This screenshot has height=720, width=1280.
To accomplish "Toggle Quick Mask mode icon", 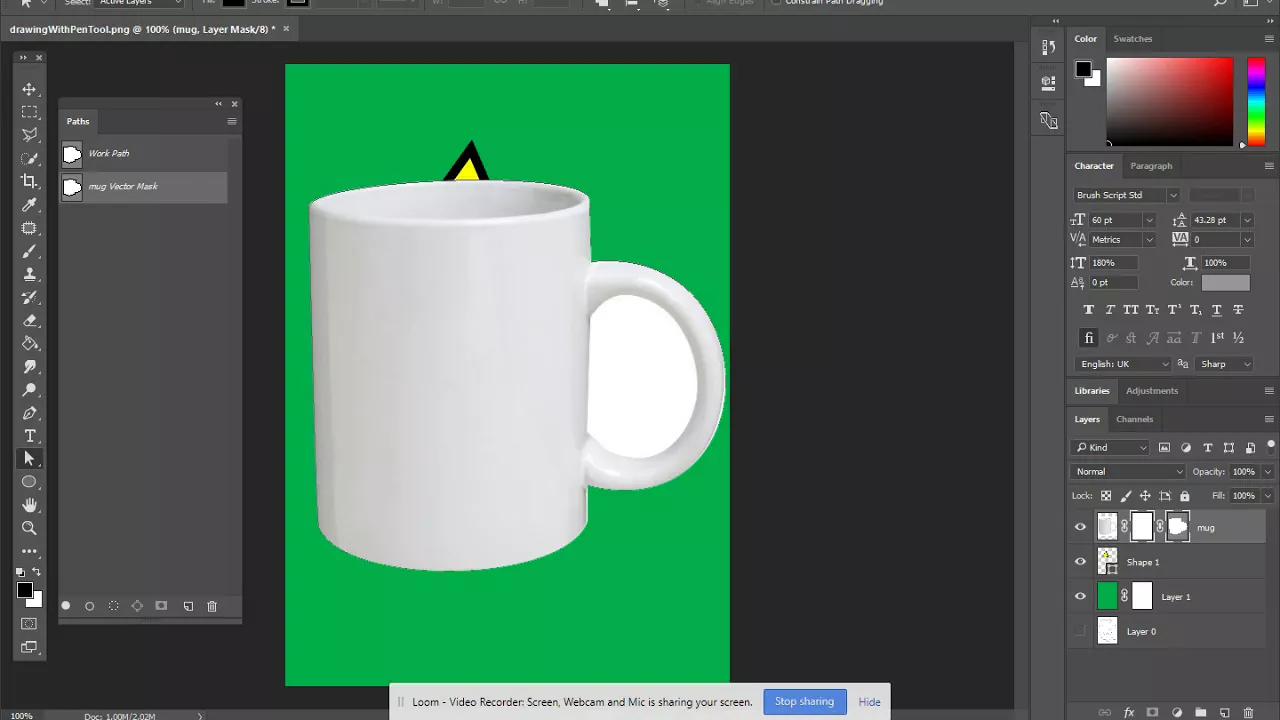I will tap(29, 624).
